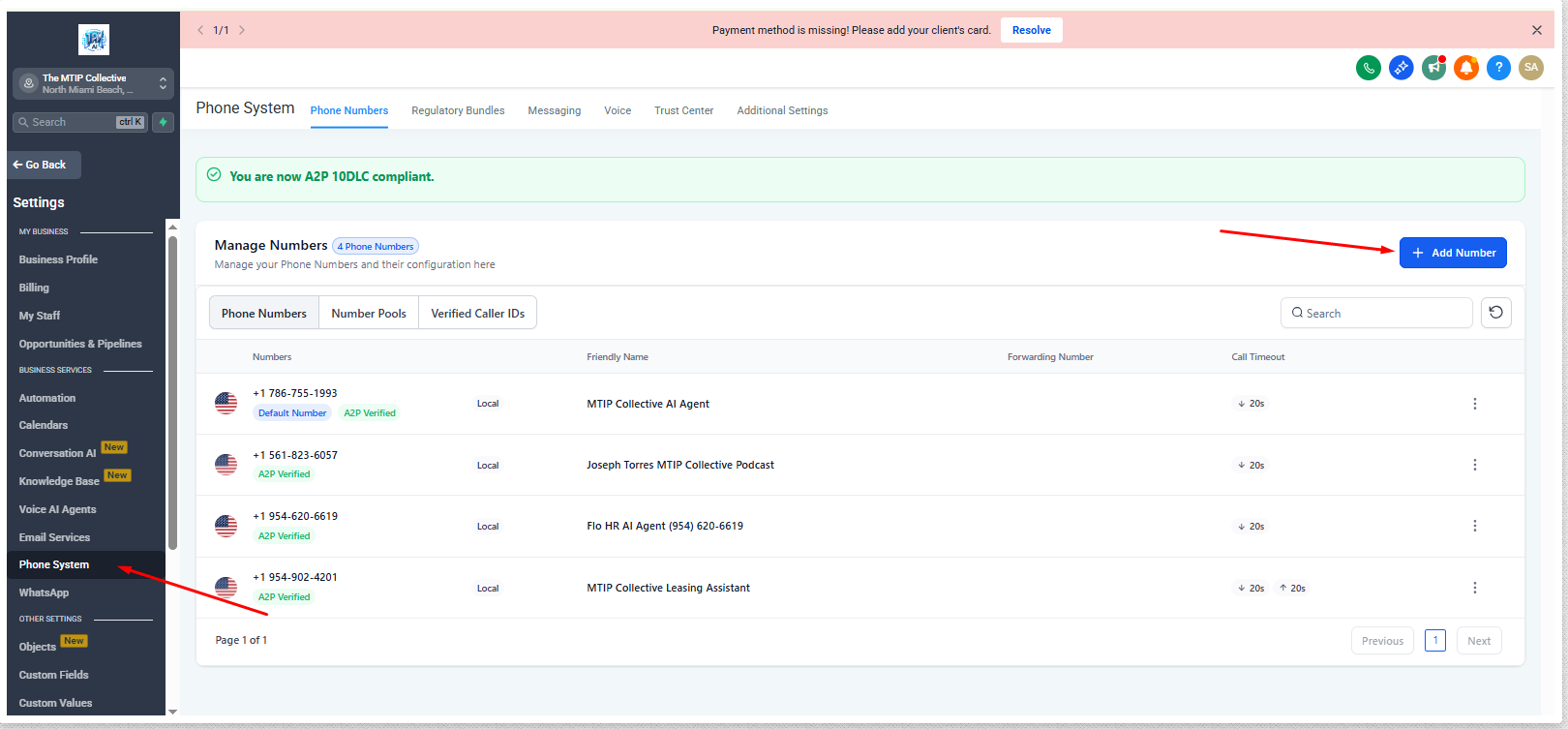Click MTIP Collective Leasing Assistant name
The width and height of the screenshot is (1568, 729).
668,588
